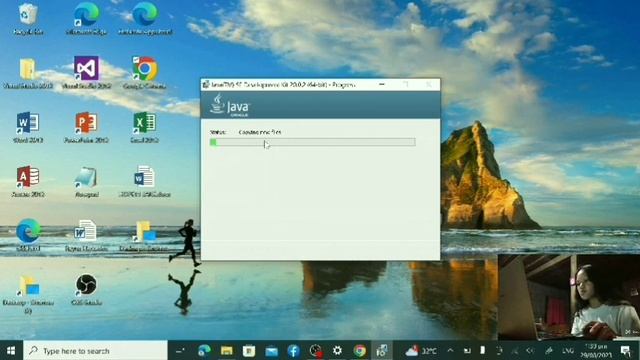The height and width of the screenshot is (360, 640).
Task: Open the Microsoft Edge desktop shortcut
Action: 86,18
